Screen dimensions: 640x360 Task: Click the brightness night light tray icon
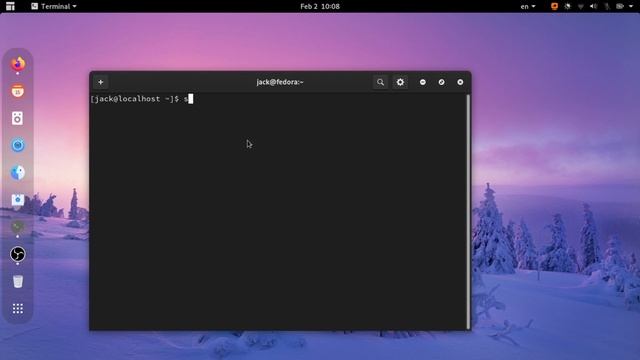[x=567, y=6]
